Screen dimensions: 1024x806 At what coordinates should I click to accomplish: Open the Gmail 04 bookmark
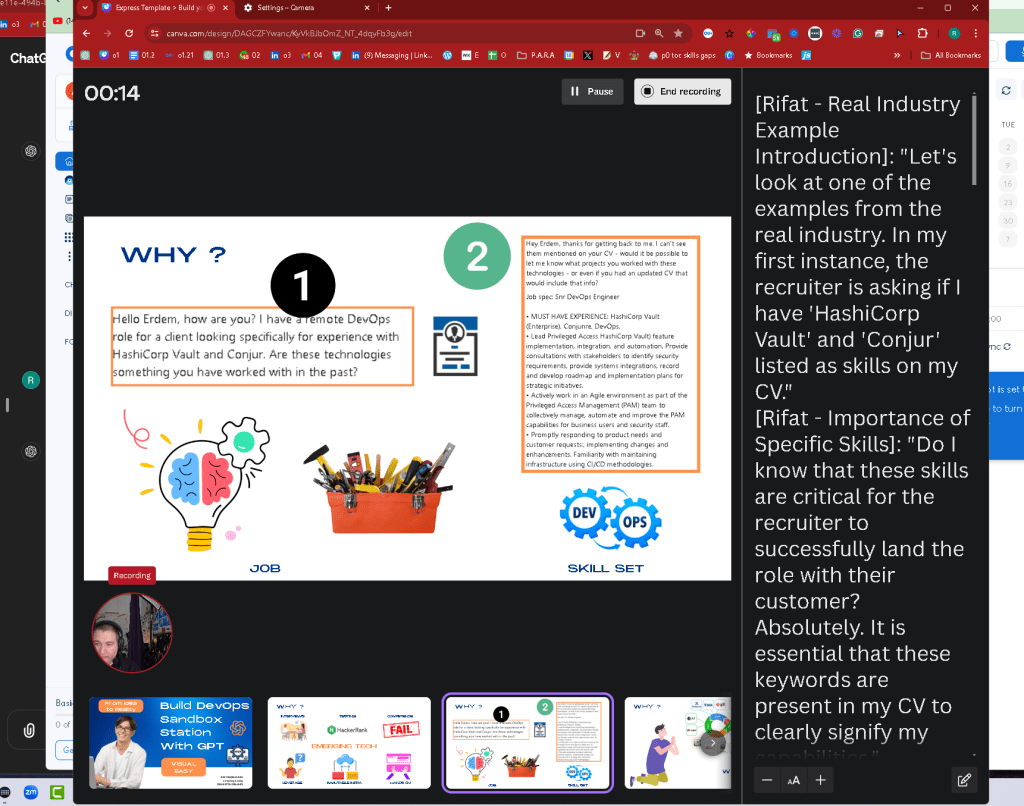pyautogui.click(x=312, y=56)
